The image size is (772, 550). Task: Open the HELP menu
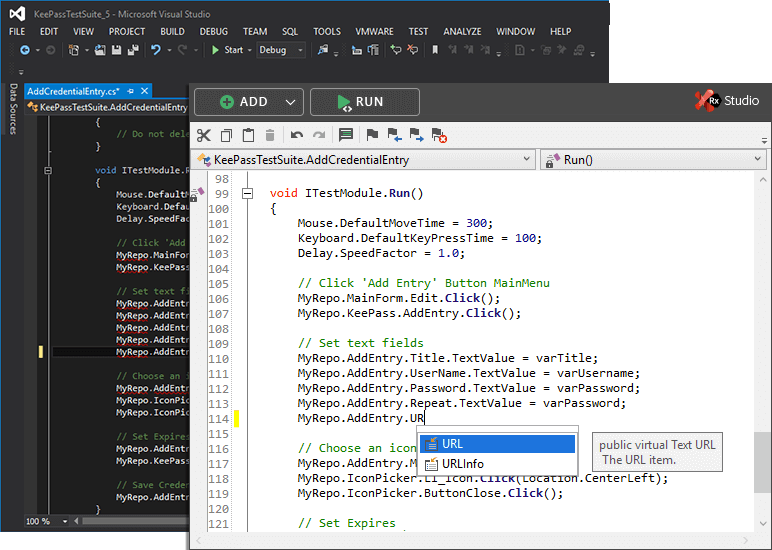pyautogui.click(x=560, y=32)
